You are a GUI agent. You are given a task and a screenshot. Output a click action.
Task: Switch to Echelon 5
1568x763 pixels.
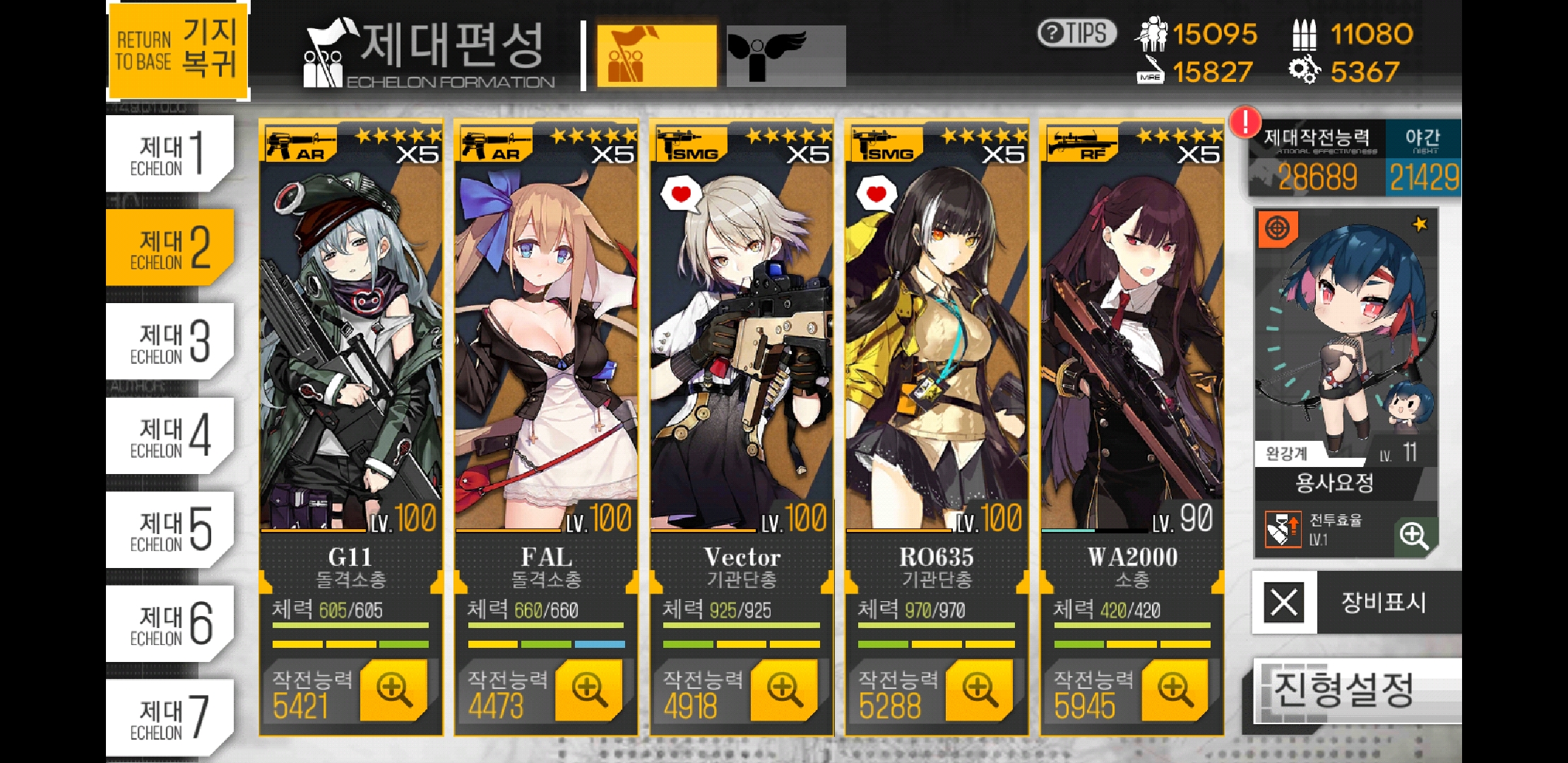(x=170, y=529)
